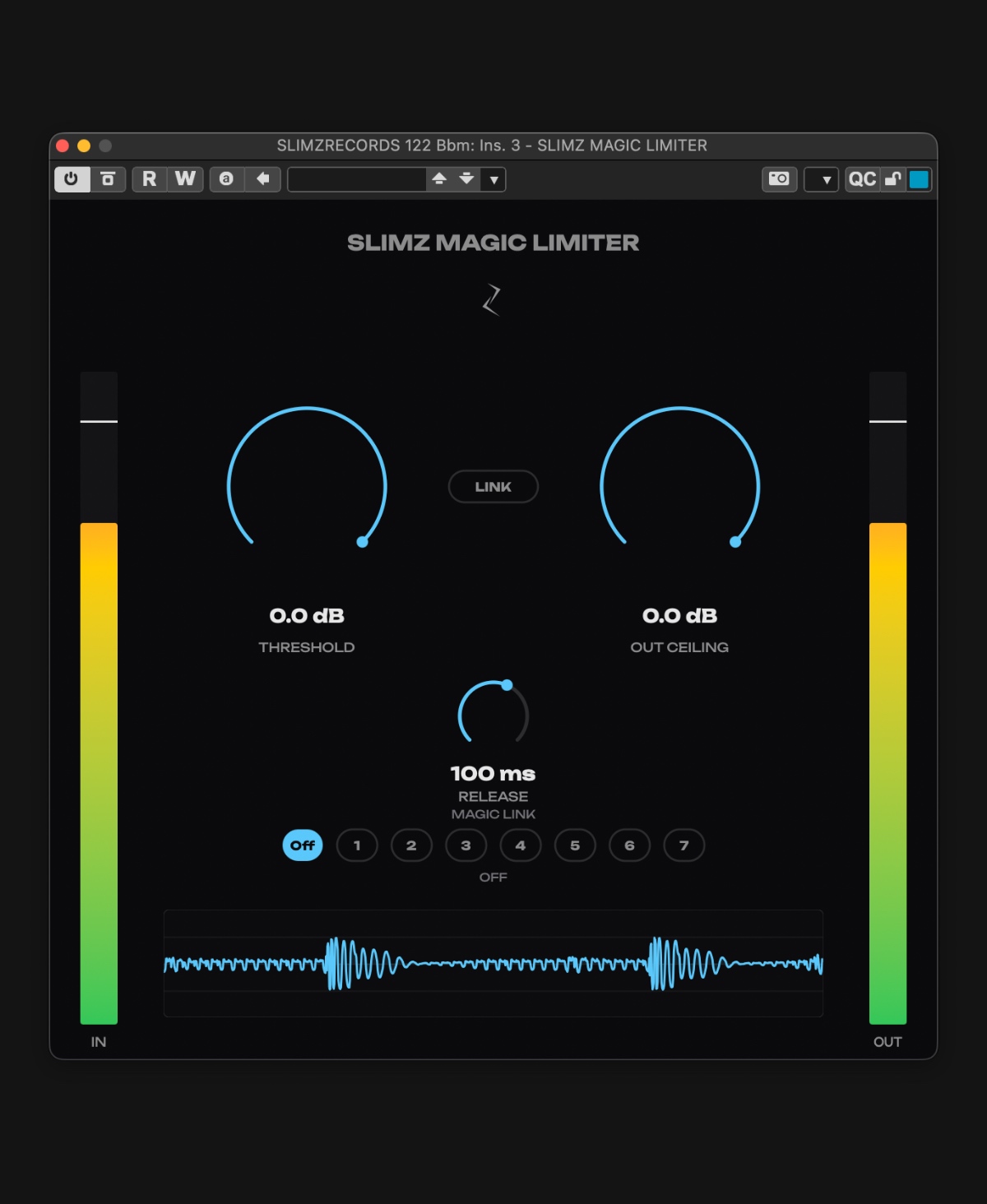This screenshot has height=1204, width=987.
Task: Select Magic Link mode 5
Action: pyautogui.click(x=575, y=845)
